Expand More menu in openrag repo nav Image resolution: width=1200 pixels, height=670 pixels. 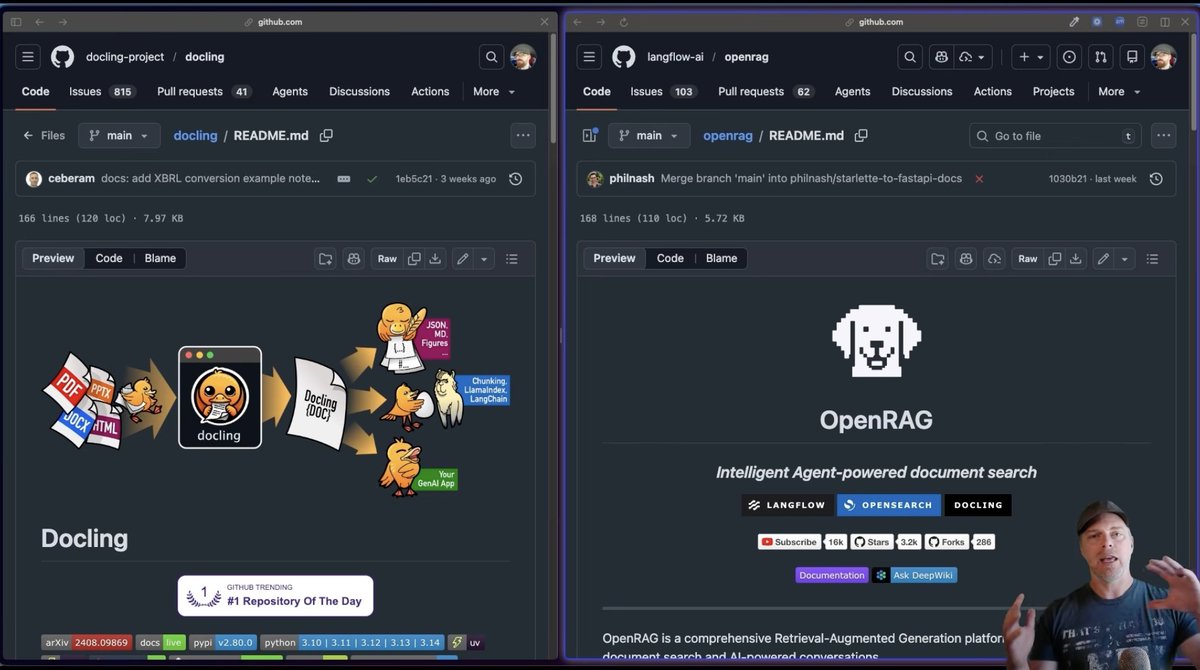(x=1118, y=91)
